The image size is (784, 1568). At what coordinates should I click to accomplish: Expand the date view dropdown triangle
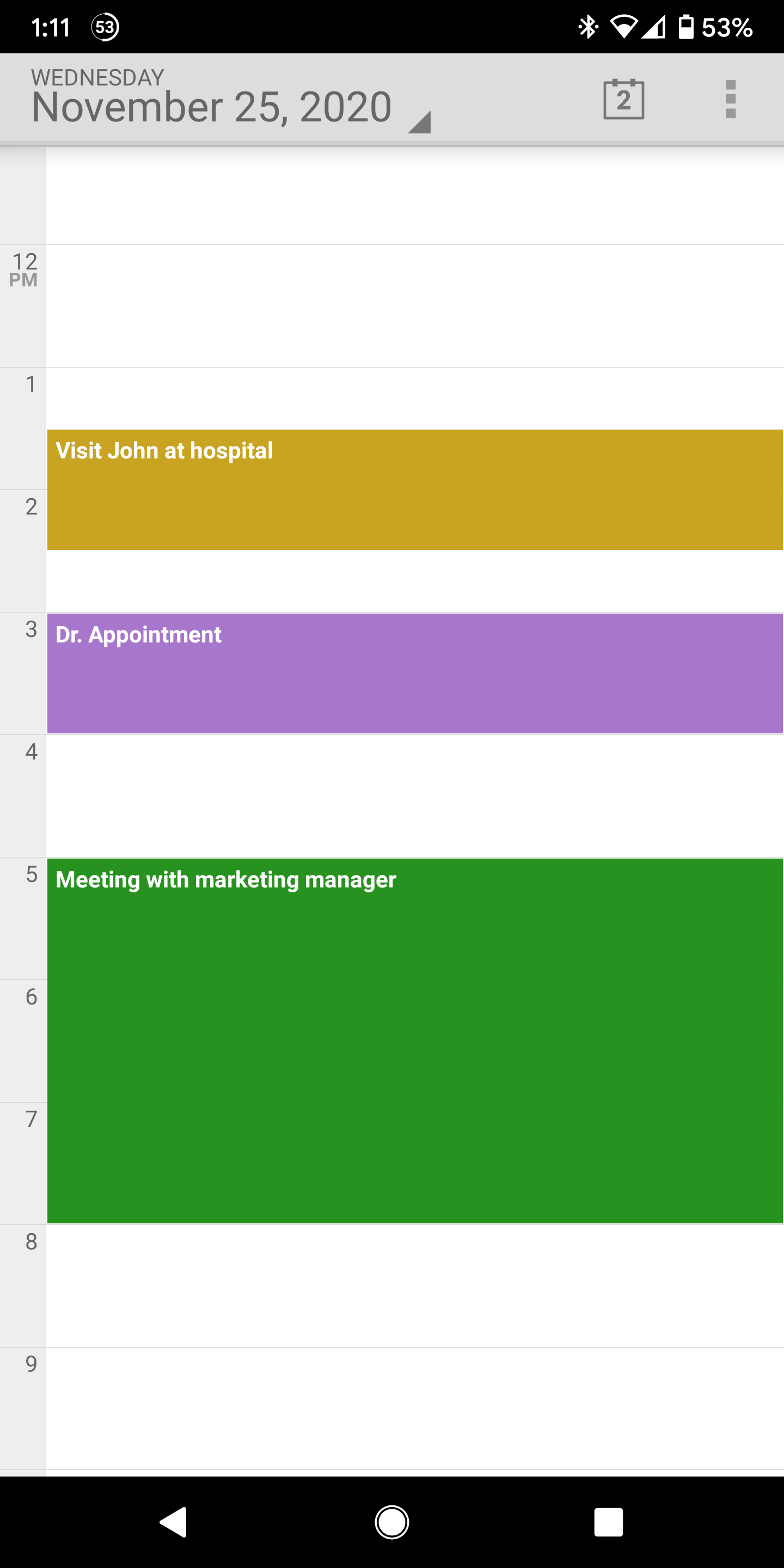(x=420, y=122)
